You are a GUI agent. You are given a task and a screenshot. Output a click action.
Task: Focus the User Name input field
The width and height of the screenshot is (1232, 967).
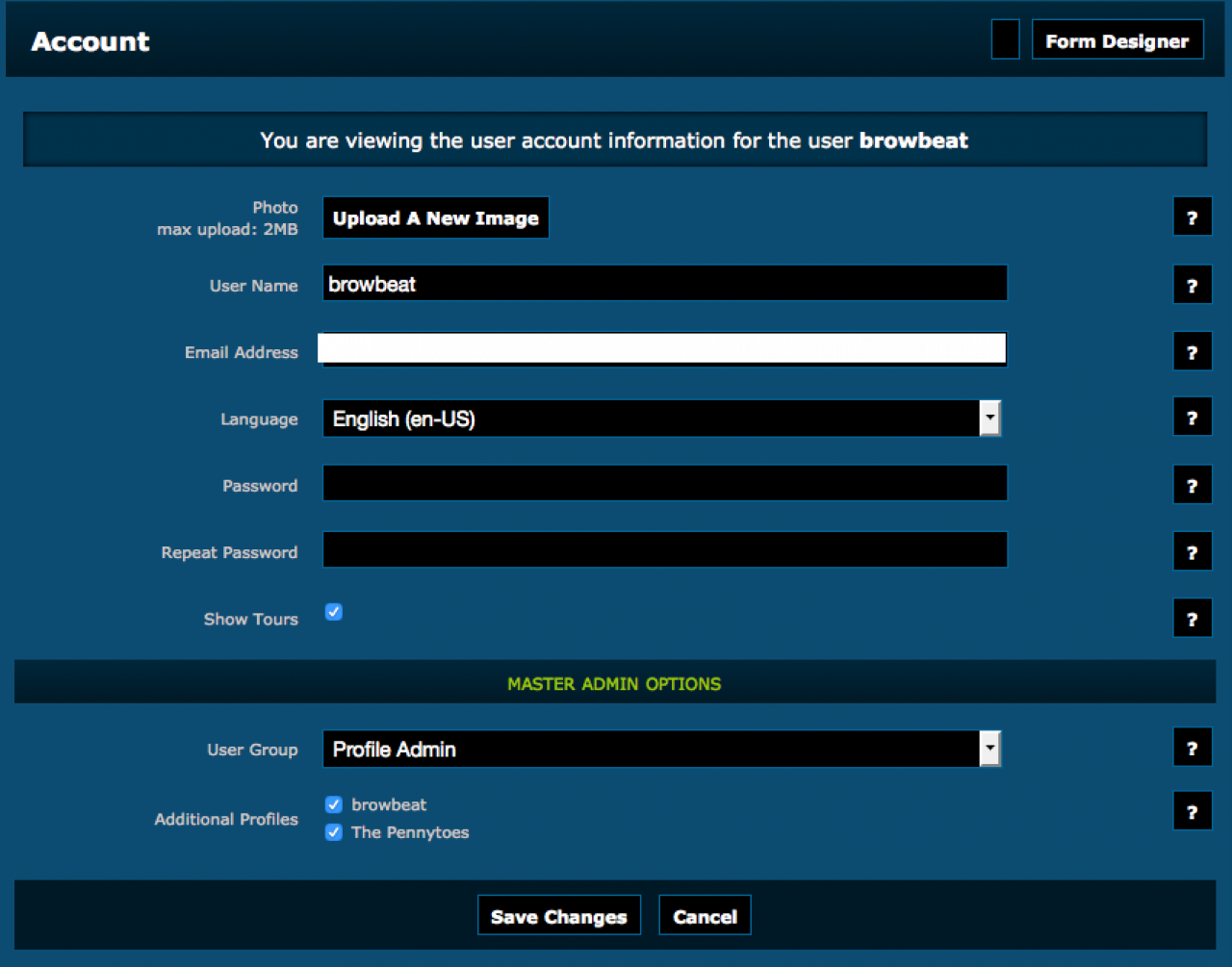(665, 284)
